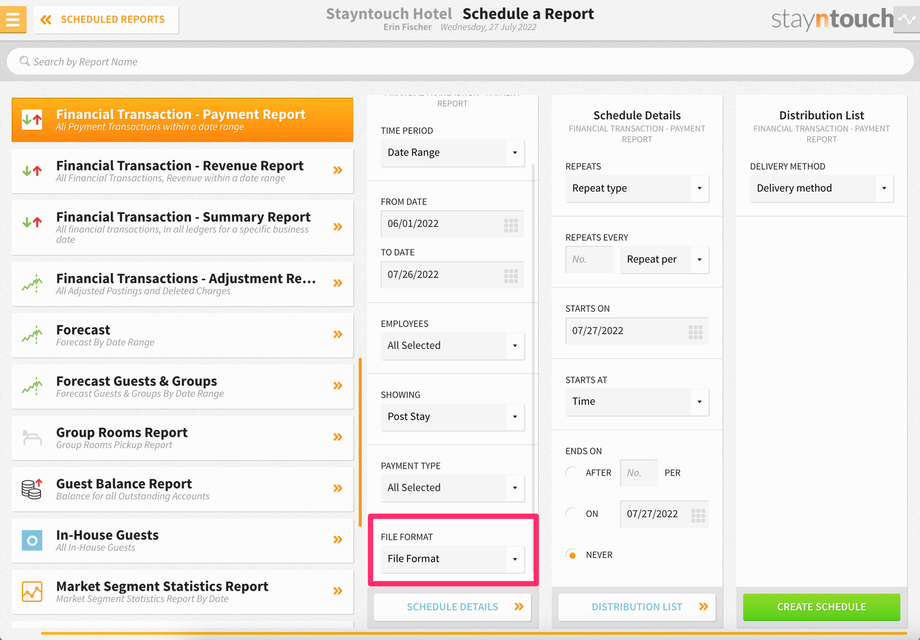The image size is (920, 640).
Task: Click the chevron beside Forecast
Action: click(338, 335)
